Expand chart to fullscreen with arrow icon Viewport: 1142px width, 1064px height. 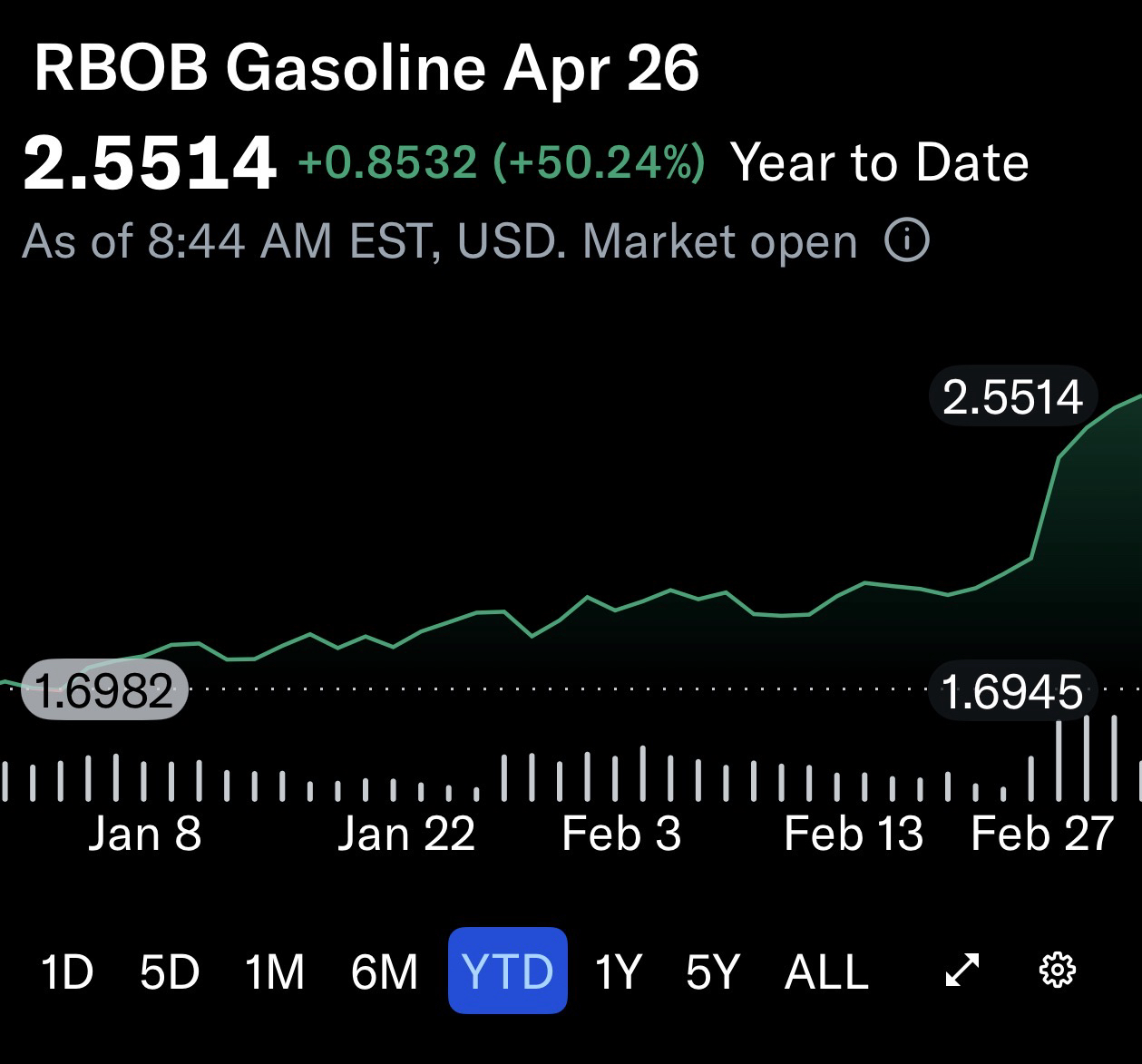pyautogui.click(x=961, y=971)
